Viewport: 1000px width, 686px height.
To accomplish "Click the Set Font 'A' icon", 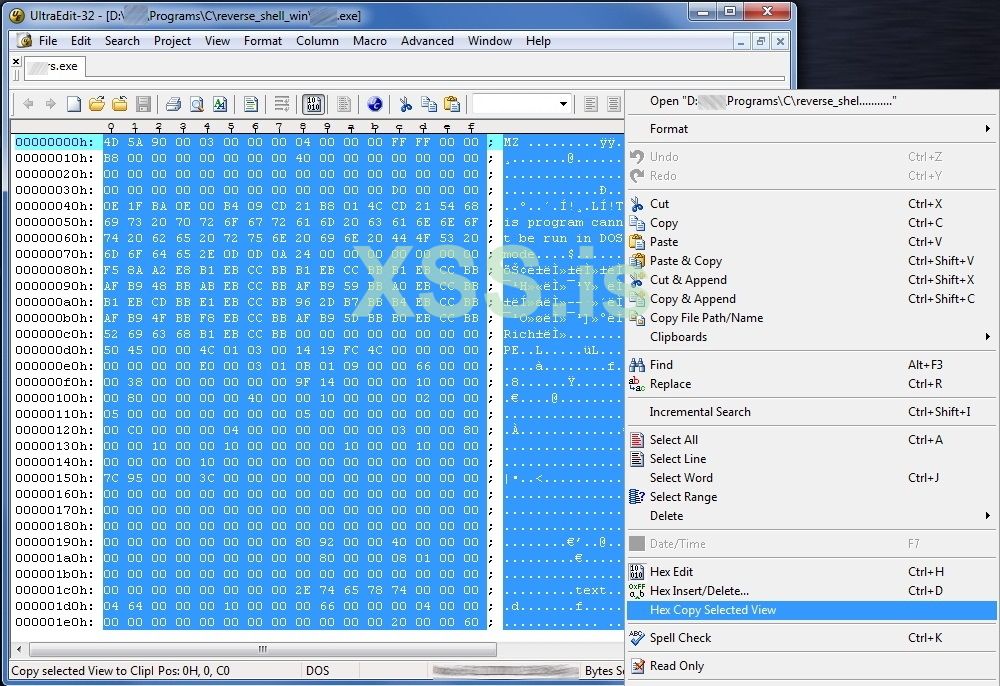I will [x=219, y=104].
